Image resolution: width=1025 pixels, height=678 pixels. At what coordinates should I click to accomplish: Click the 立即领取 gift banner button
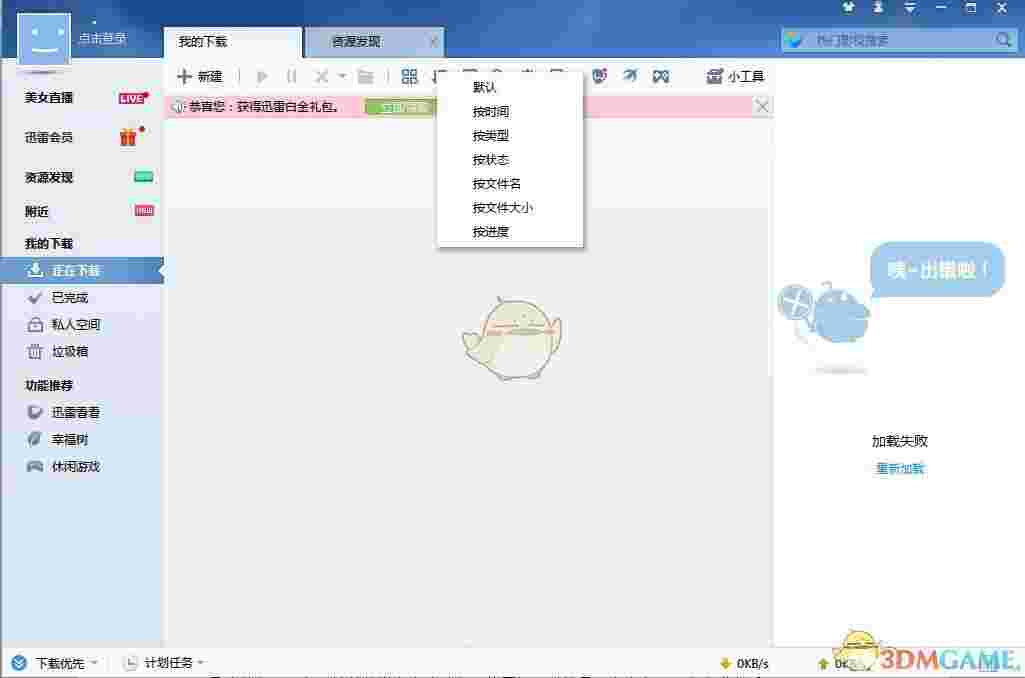coord(401,106)
